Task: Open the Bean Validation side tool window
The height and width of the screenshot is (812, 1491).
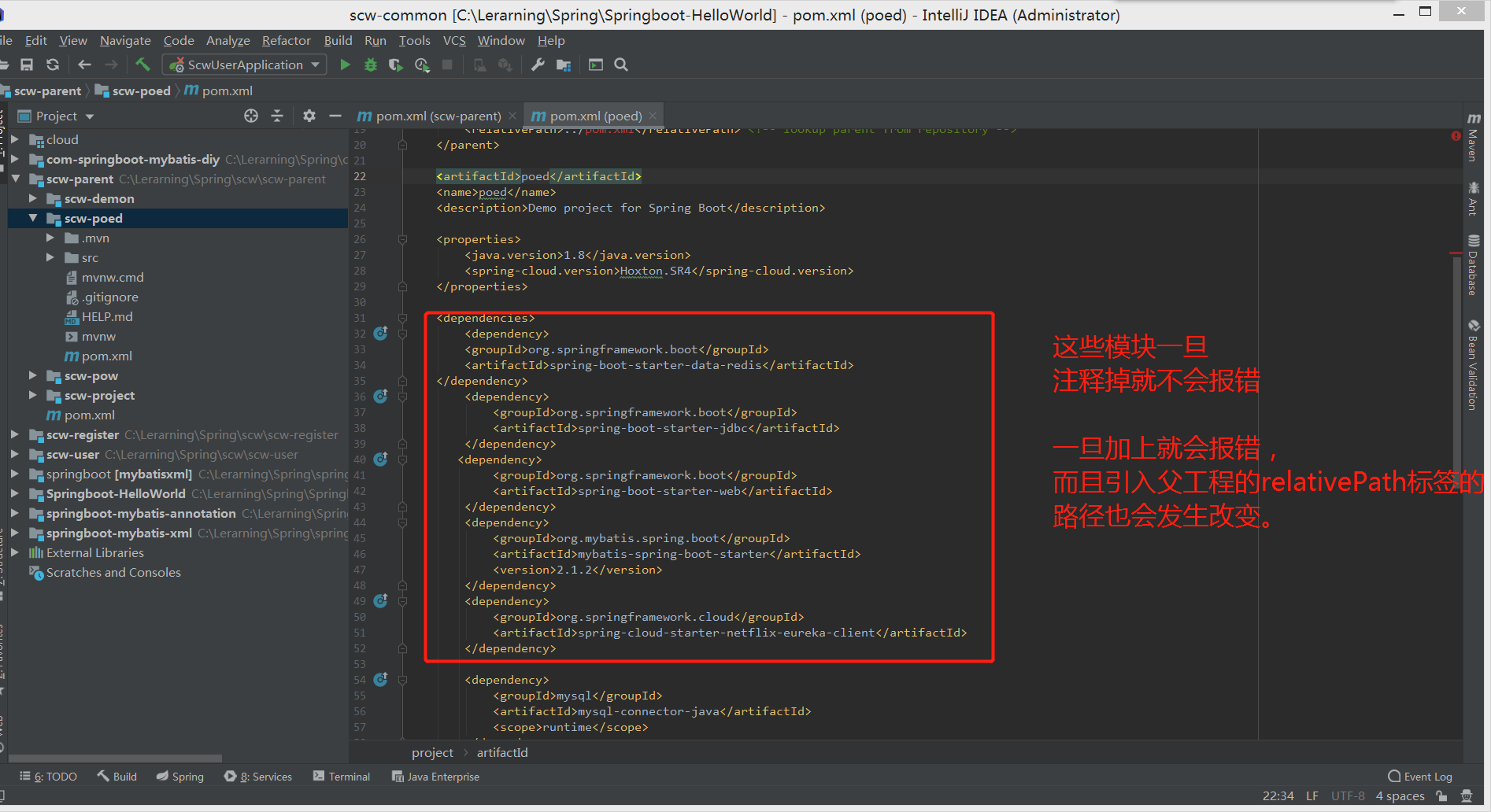Action: point(1474,365)
